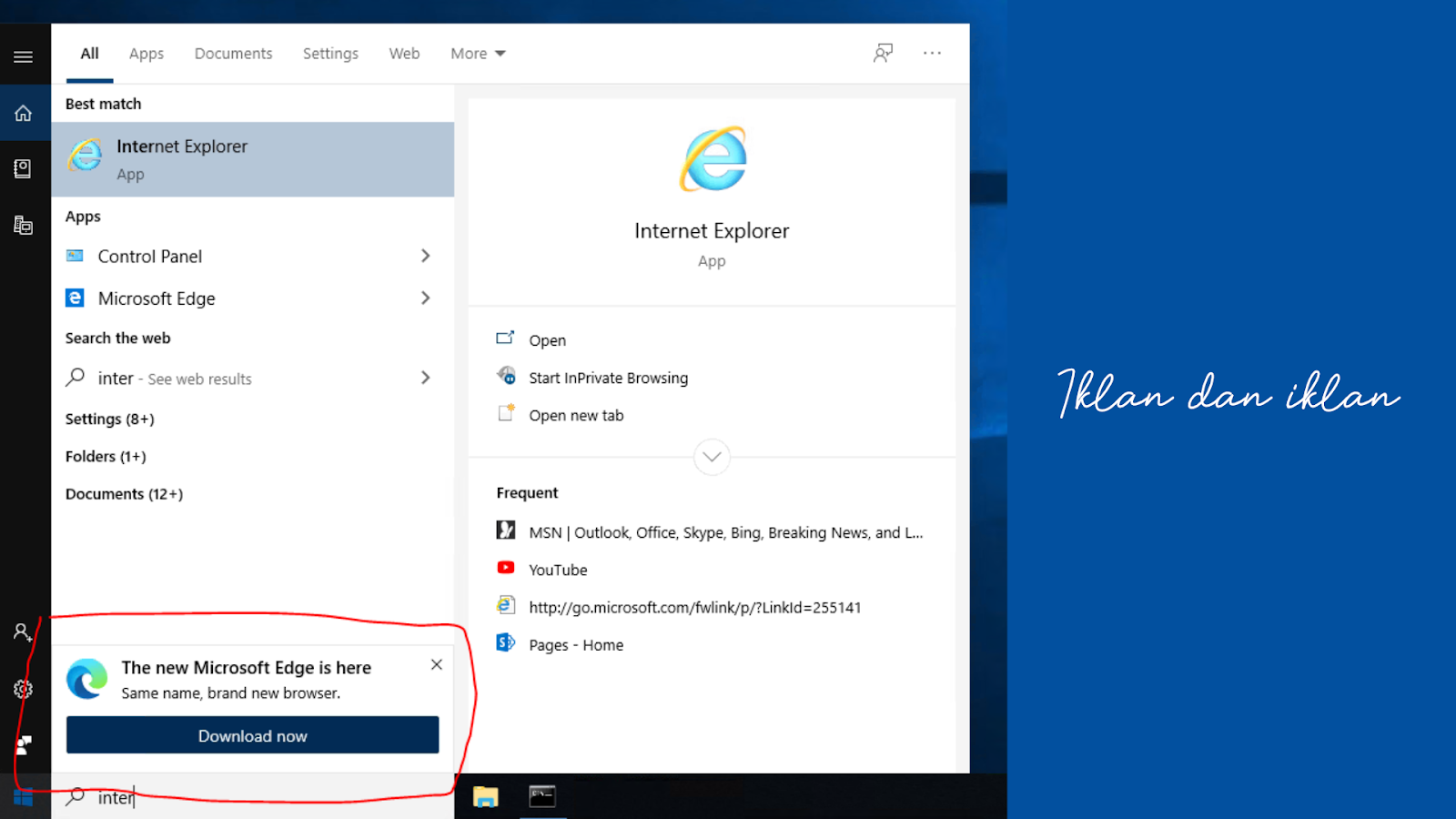Expand Control Panel result arrow
1456x819 pixels.
(425, 256)
